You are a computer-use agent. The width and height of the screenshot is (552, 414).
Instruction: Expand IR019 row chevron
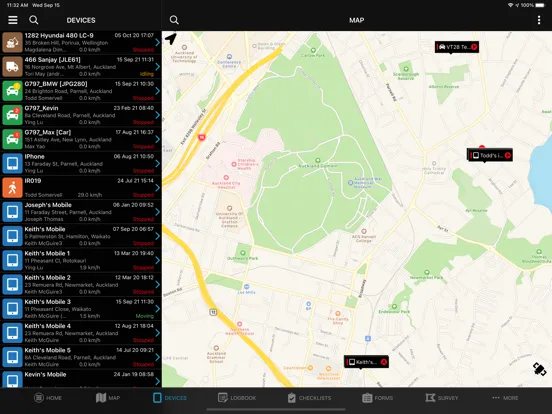coord(157,188)
